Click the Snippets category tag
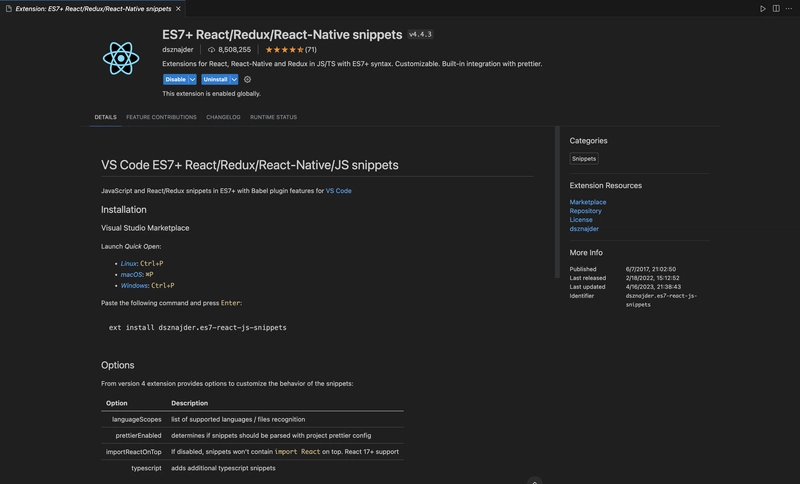The image size is (800, 484). click(584, 159)
